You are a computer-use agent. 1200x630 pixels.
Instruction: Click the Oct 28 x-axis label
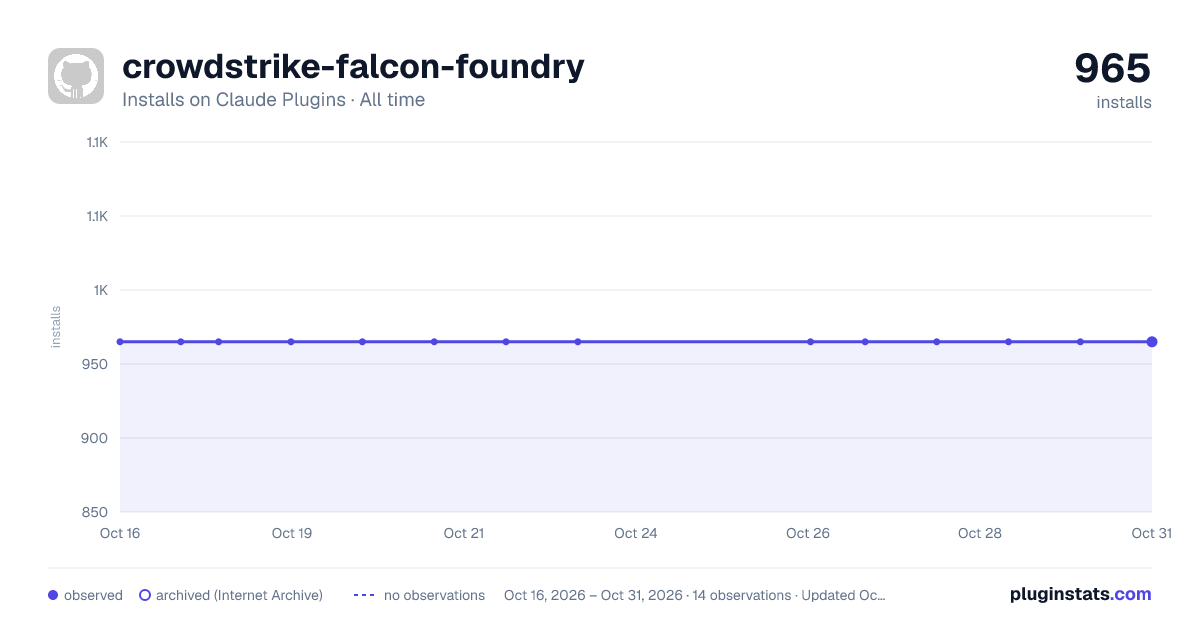coord(980,533)
